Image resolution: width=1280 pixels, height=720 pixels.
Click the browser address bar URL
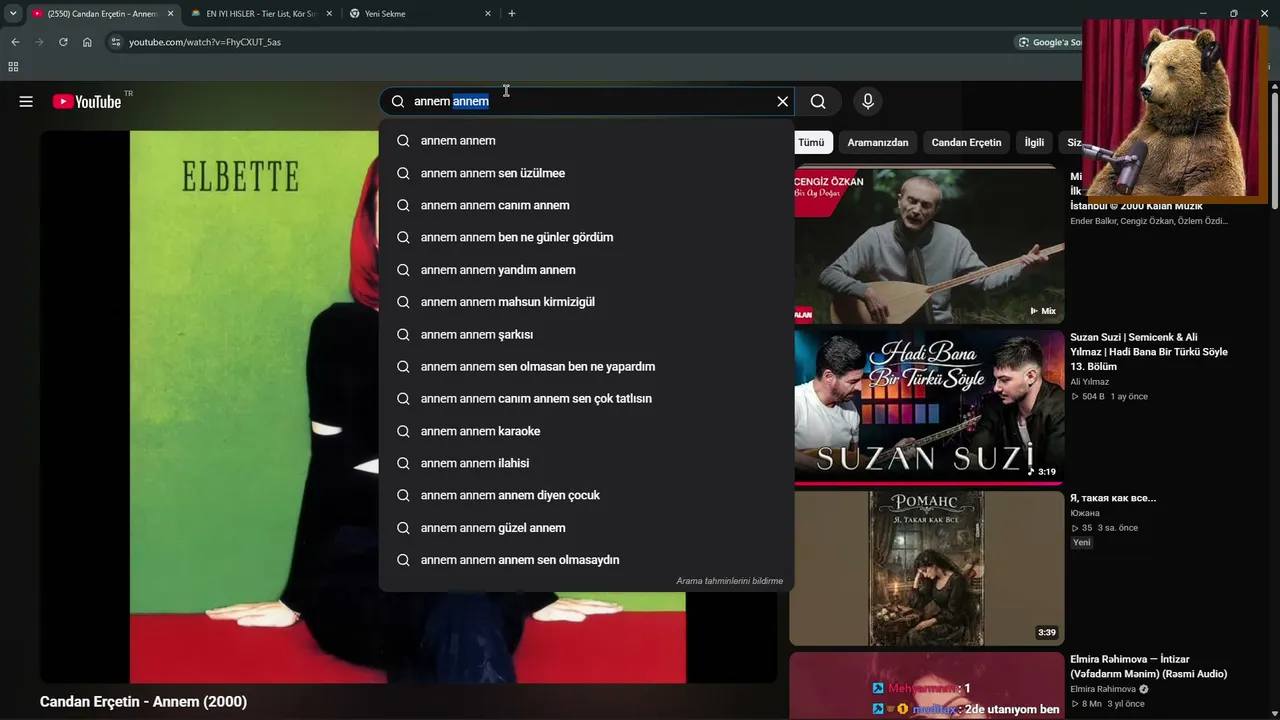click(205, 42)
